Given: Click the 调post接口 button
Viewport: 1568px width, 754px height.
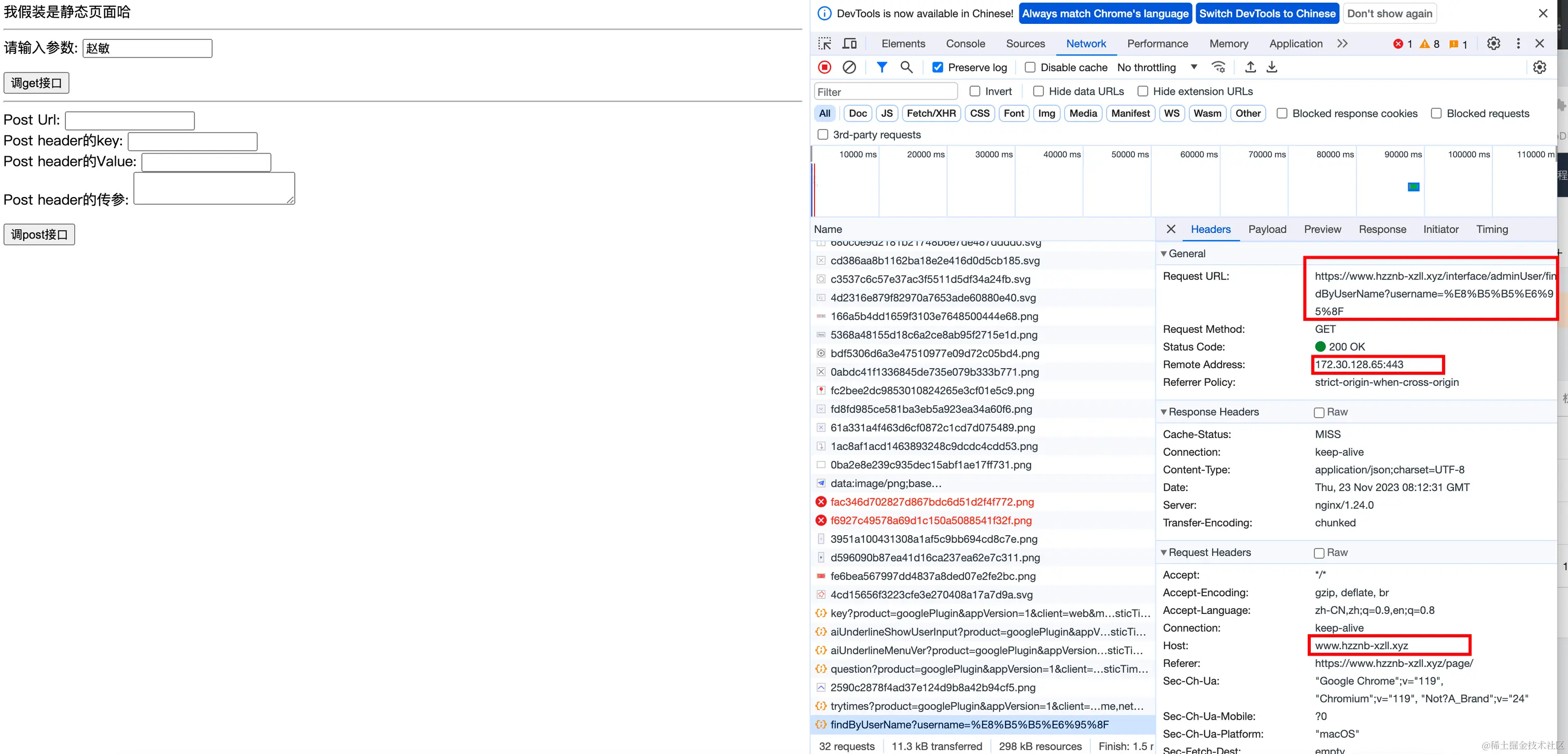Looking at the screenshot, I should 39,234.
